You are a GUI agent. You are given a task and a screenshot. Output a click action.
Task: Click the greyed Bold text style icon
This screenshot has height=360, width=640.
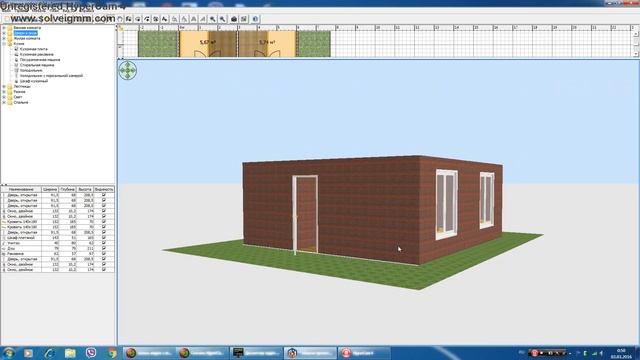click(193, 19)
